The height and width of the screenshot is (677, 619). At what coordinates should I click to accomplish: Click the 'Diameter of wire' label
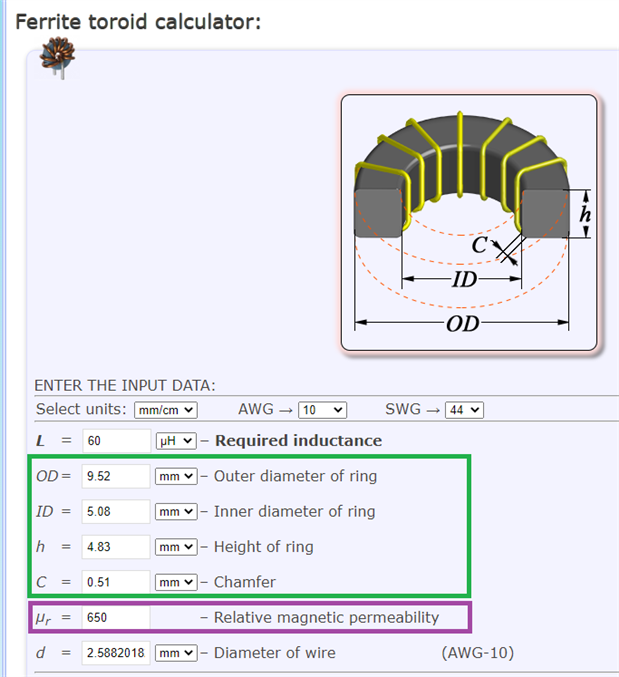pyautogui.click(x=275, y=653)
